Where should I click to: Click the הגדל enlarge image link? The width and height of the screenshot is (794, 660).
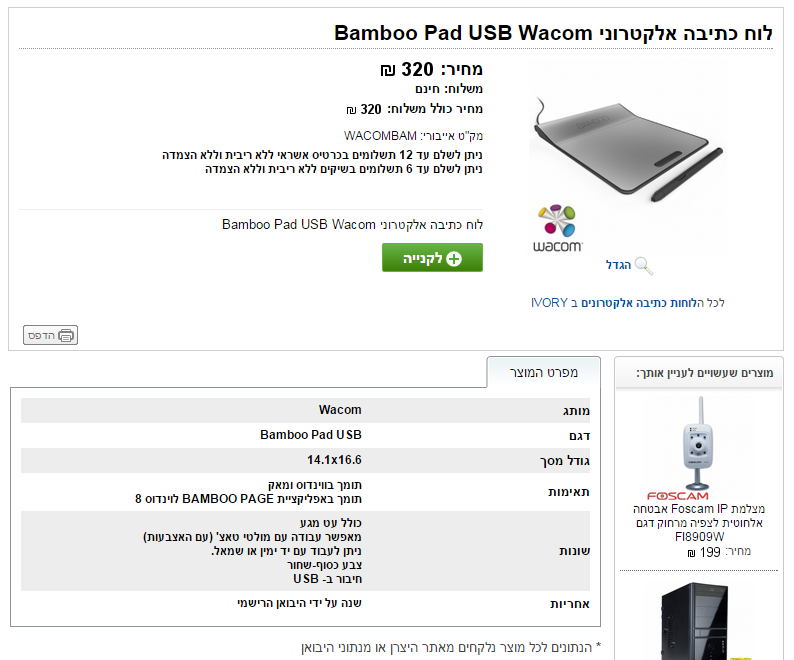pyautogui.click(x=619, y=265)
